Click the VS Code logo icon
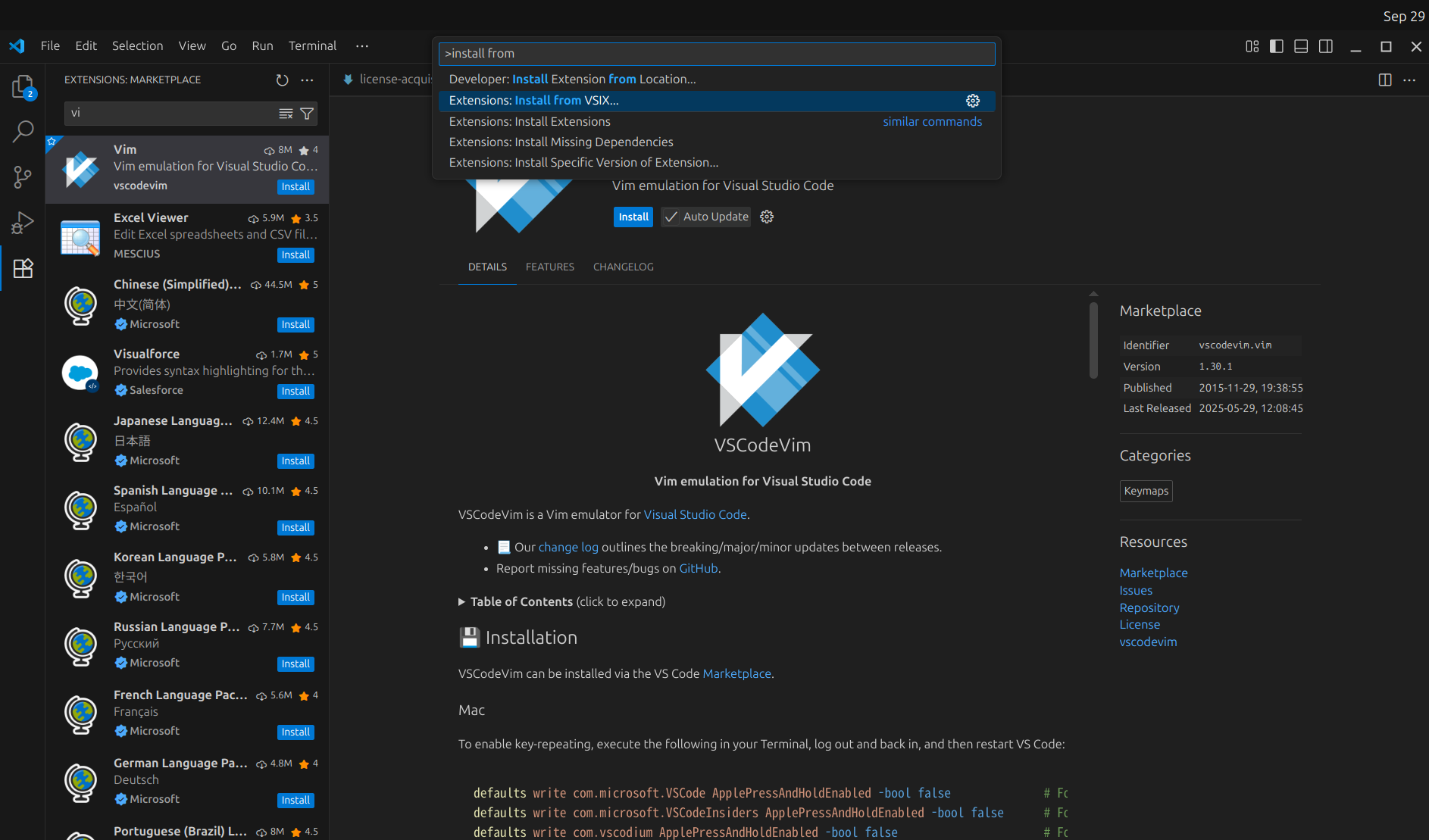1429x840 pixels. (17, 46)
